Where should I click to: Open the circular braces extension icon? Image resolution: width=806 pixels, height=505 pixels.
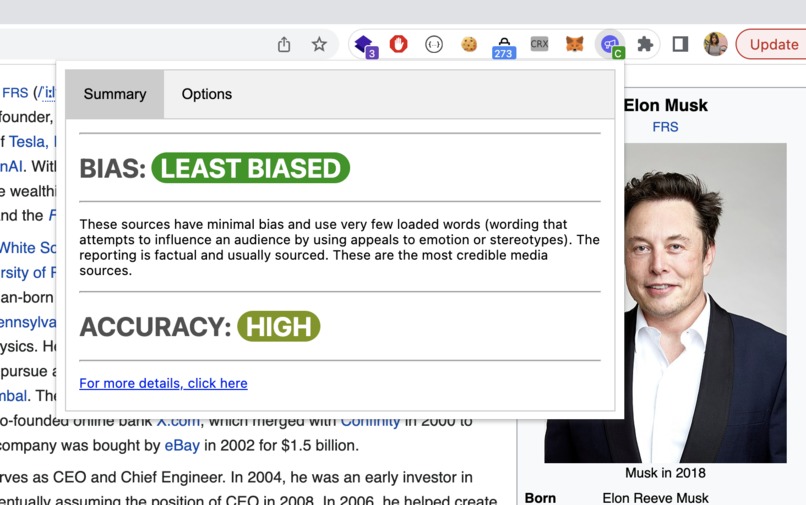(x=434, y=45)
